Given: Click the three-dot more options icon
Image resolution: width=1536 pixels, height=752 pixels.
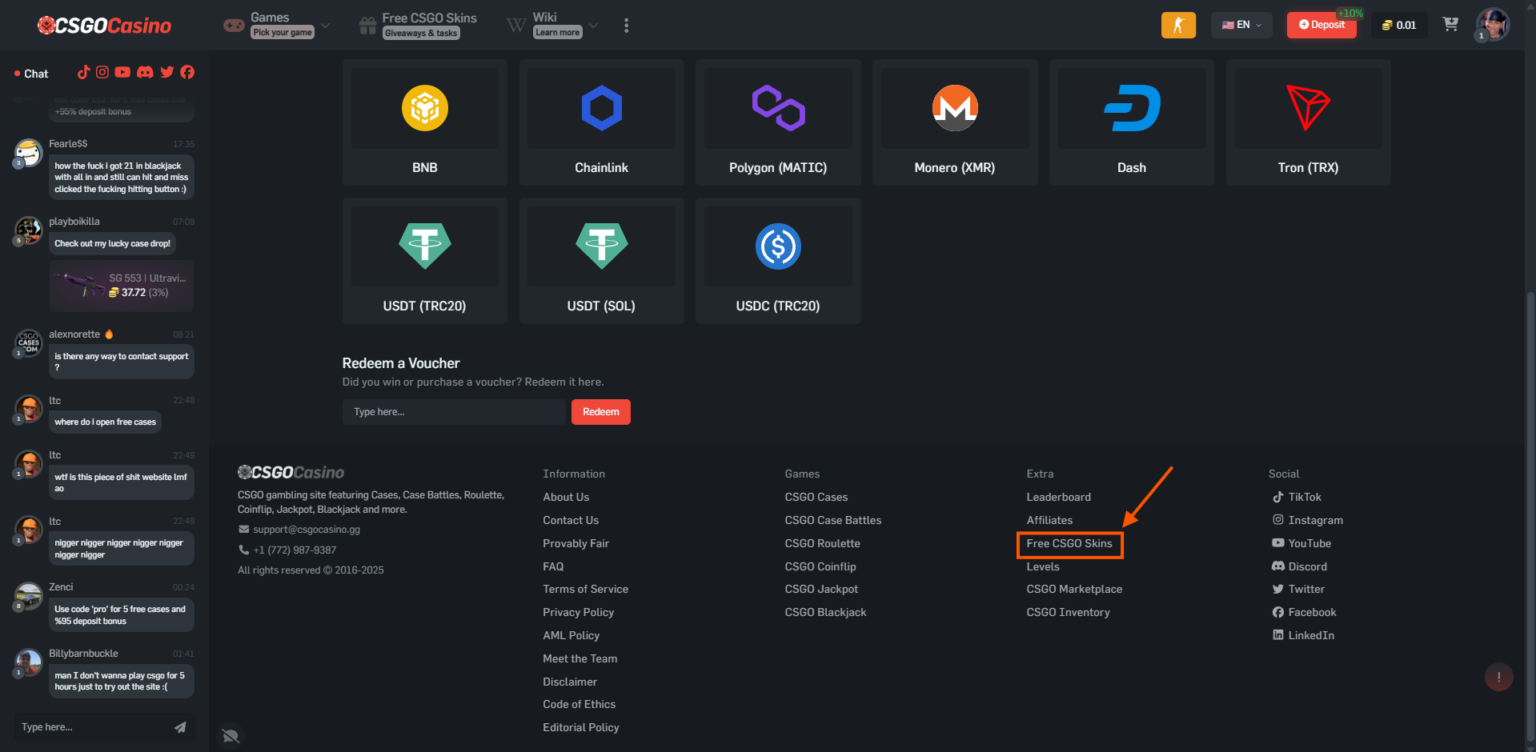Looking at the screenshot, I should [x=627, y=25].
